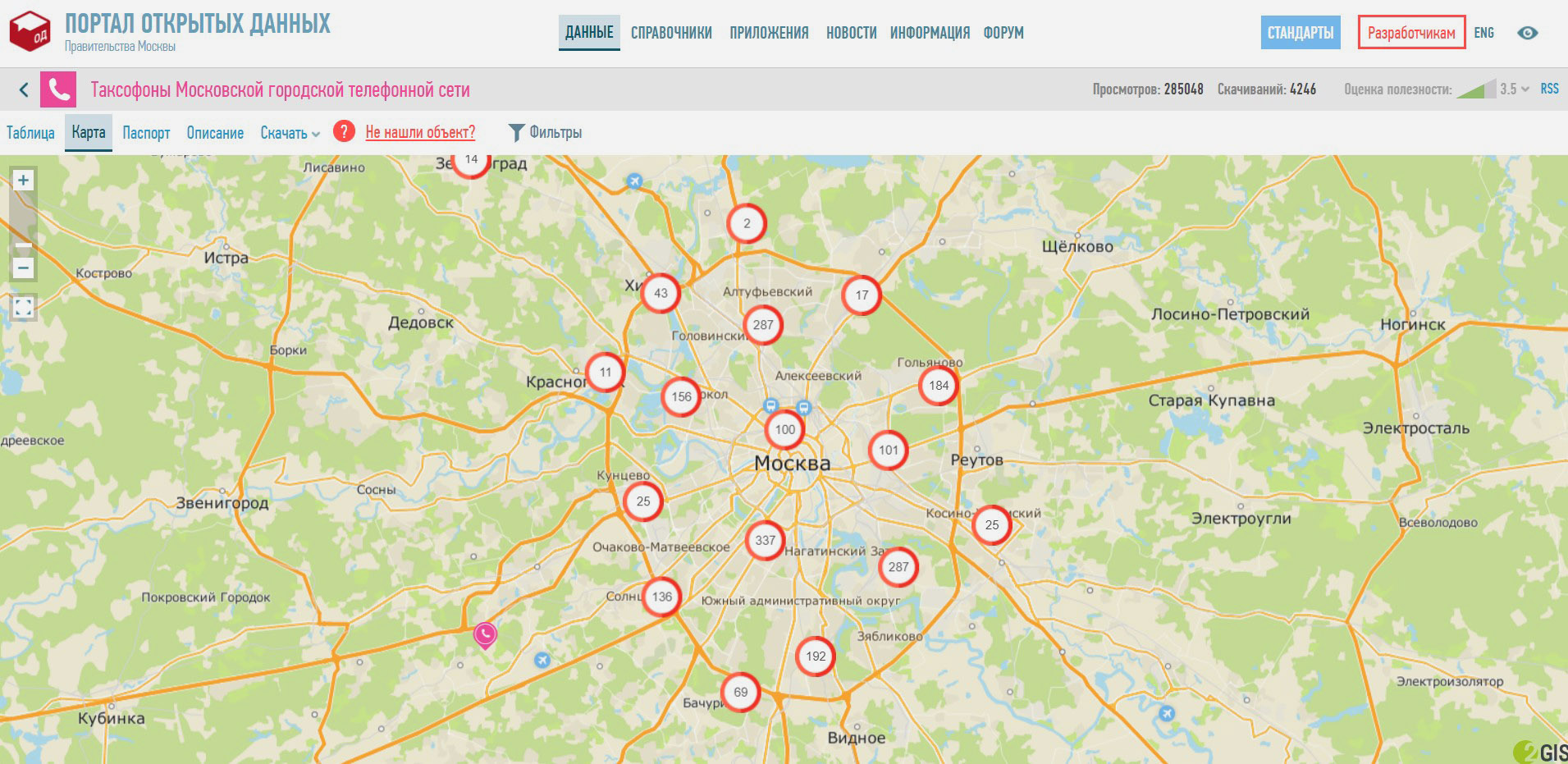Viewport: 1568px width, 764px height.
Task: Click the Старая Купавна map label
Action: (x=1211, y=400)
